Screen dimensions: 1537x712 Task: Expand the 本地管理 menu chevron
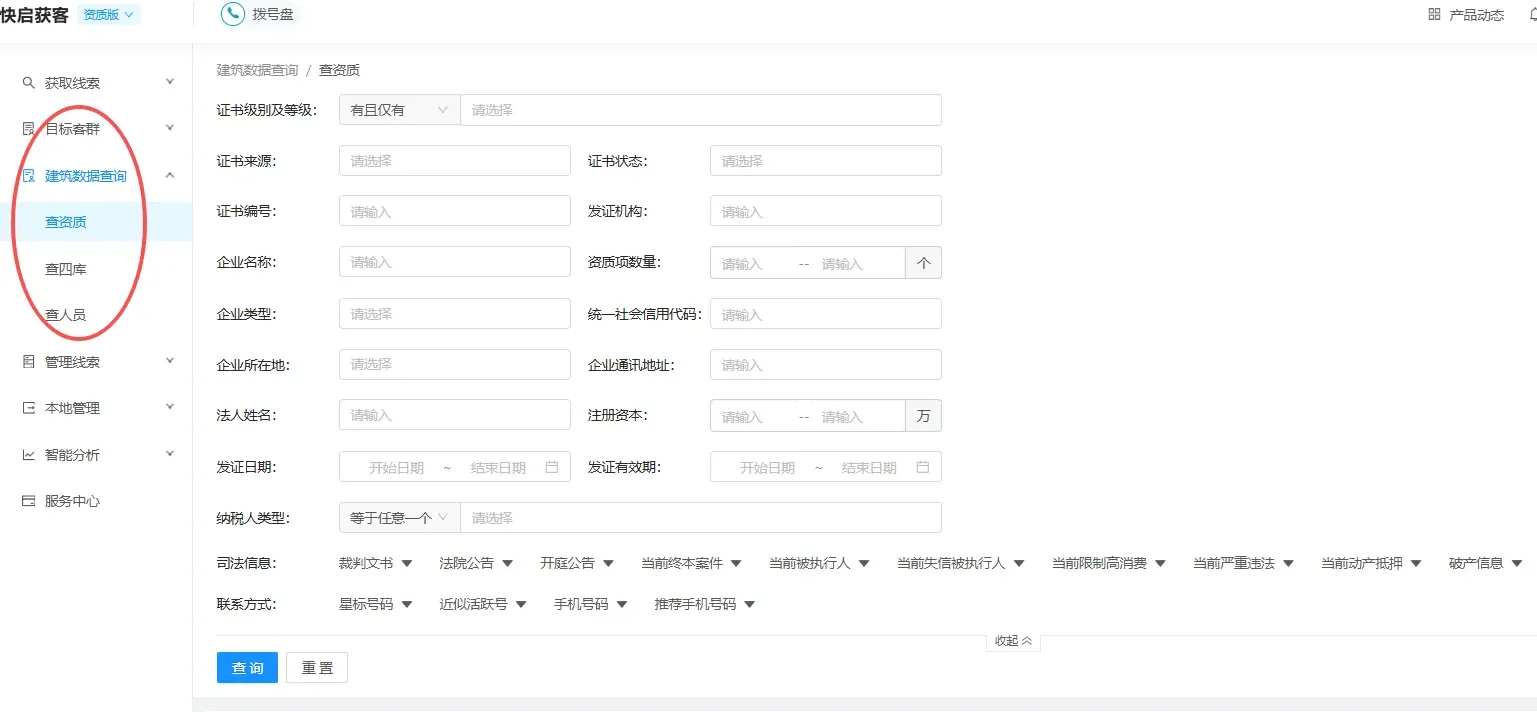[x=169, y=407]
